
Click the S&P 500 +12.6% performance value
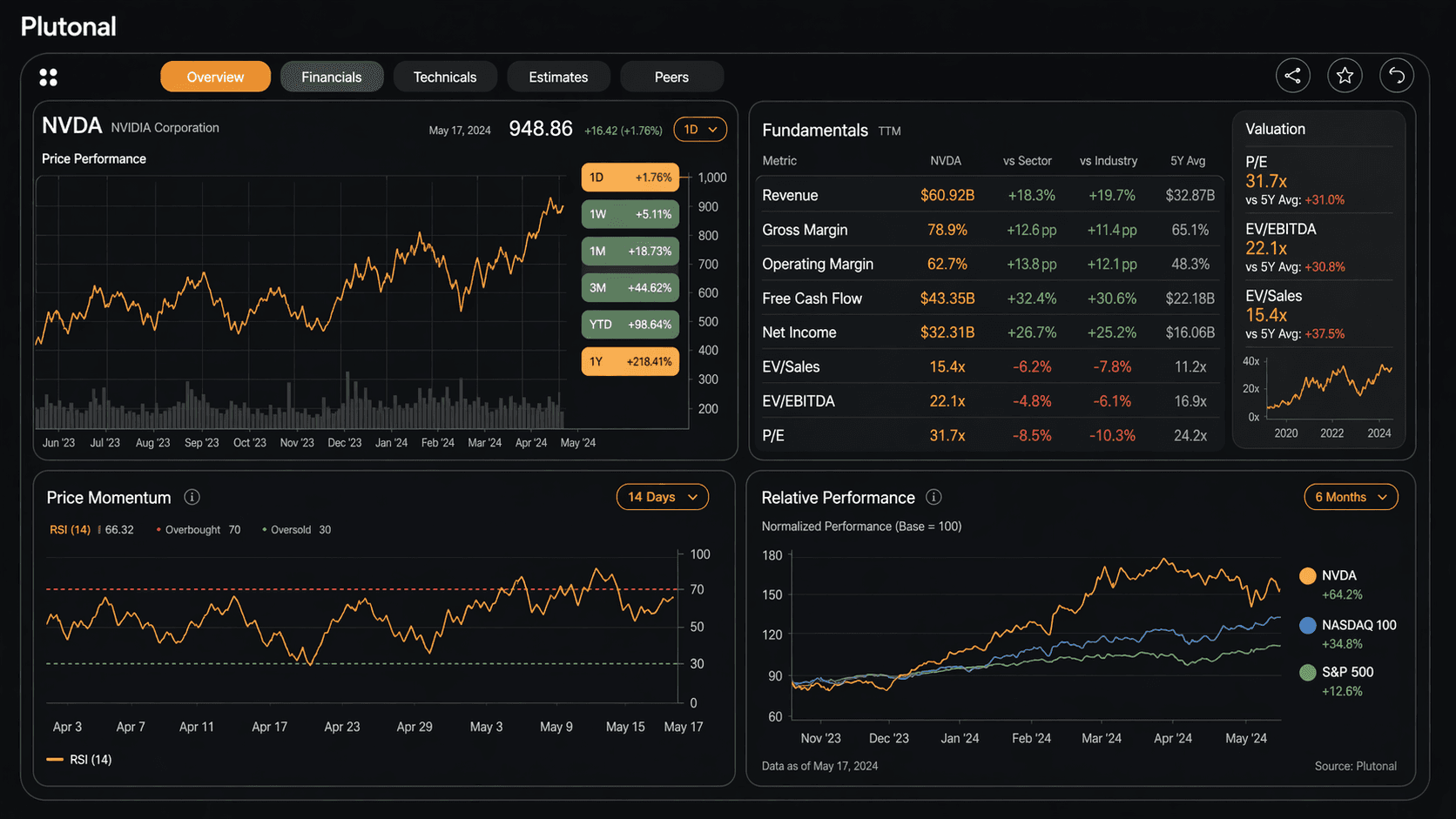click(x=1342, y=691)
